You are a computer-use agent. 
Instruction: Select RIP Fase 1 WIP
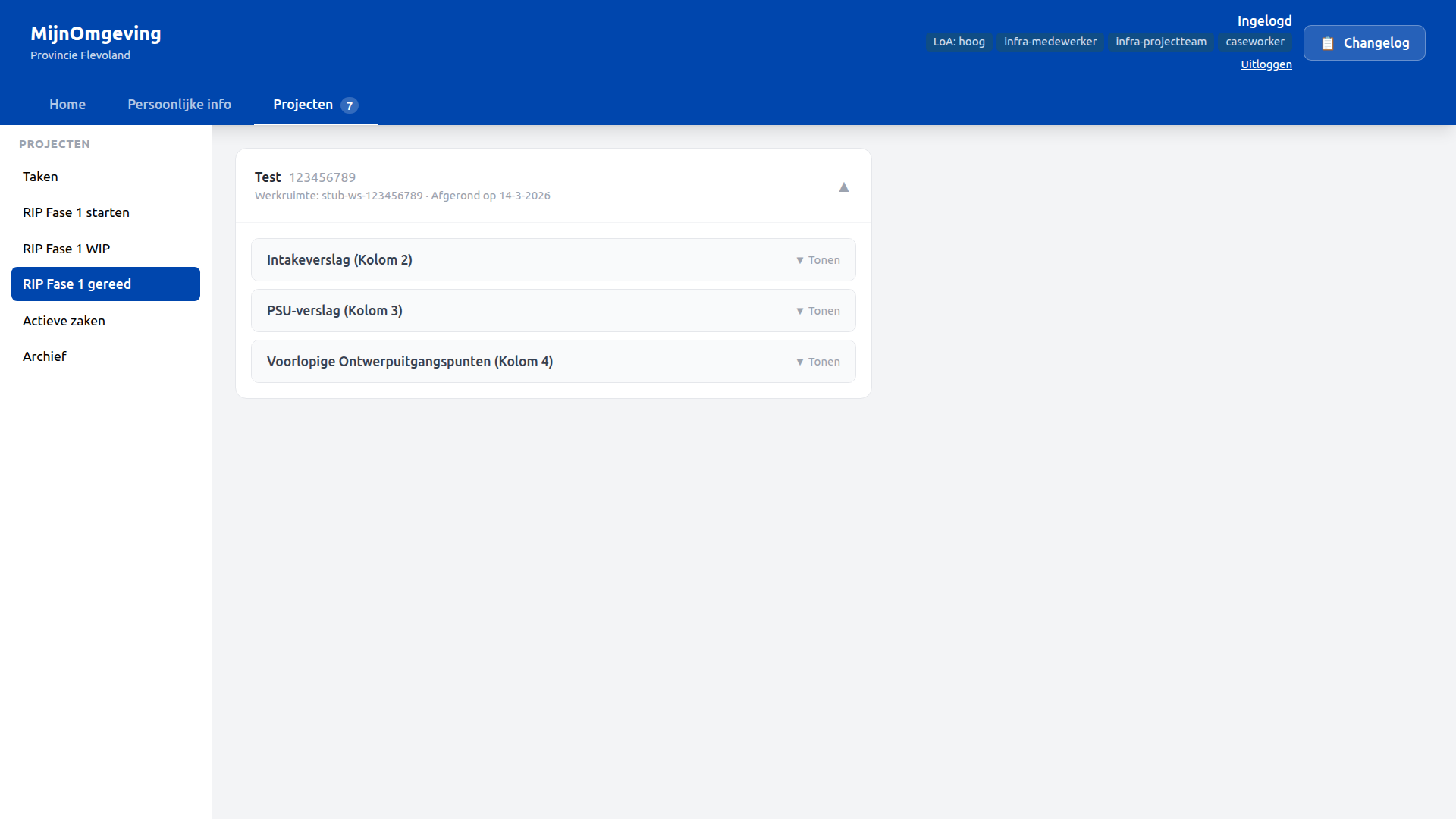(x=66, y=248)
